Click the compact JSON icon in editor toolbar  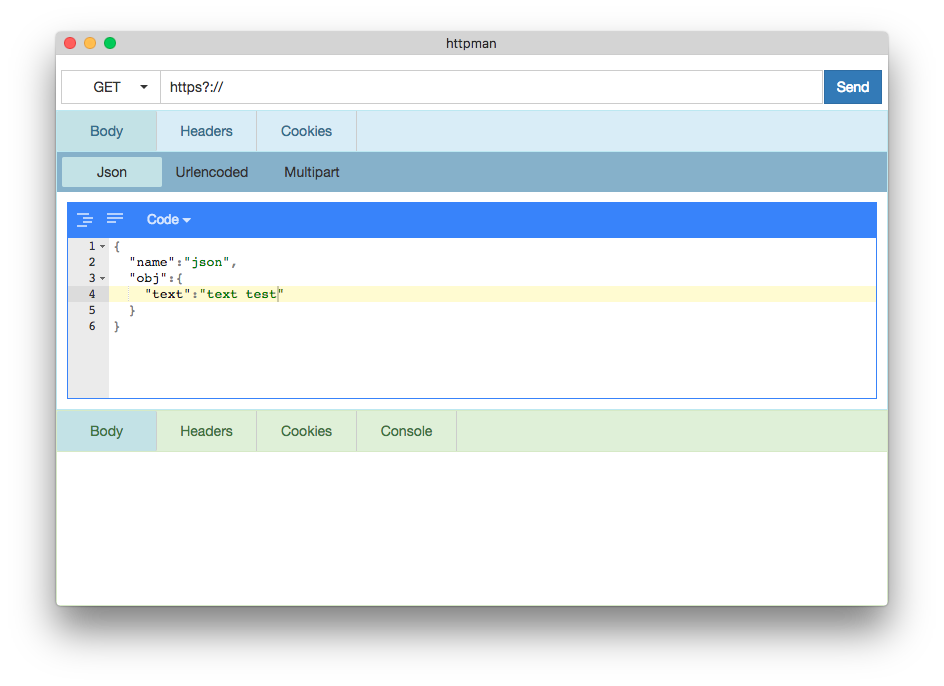(x=115, y=219)
